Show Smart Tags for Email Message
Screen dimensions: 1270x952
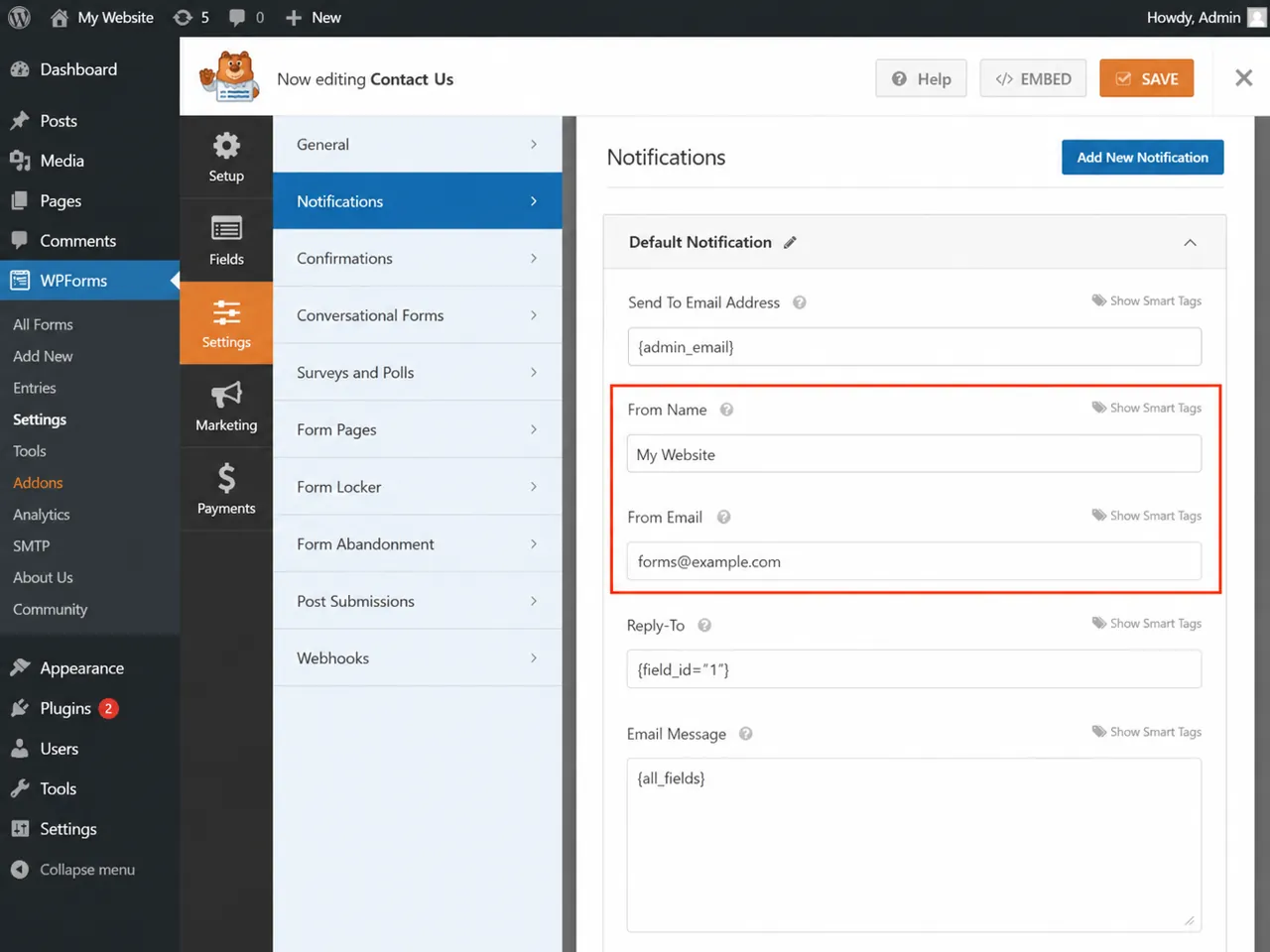click(x=1147, y=732)
